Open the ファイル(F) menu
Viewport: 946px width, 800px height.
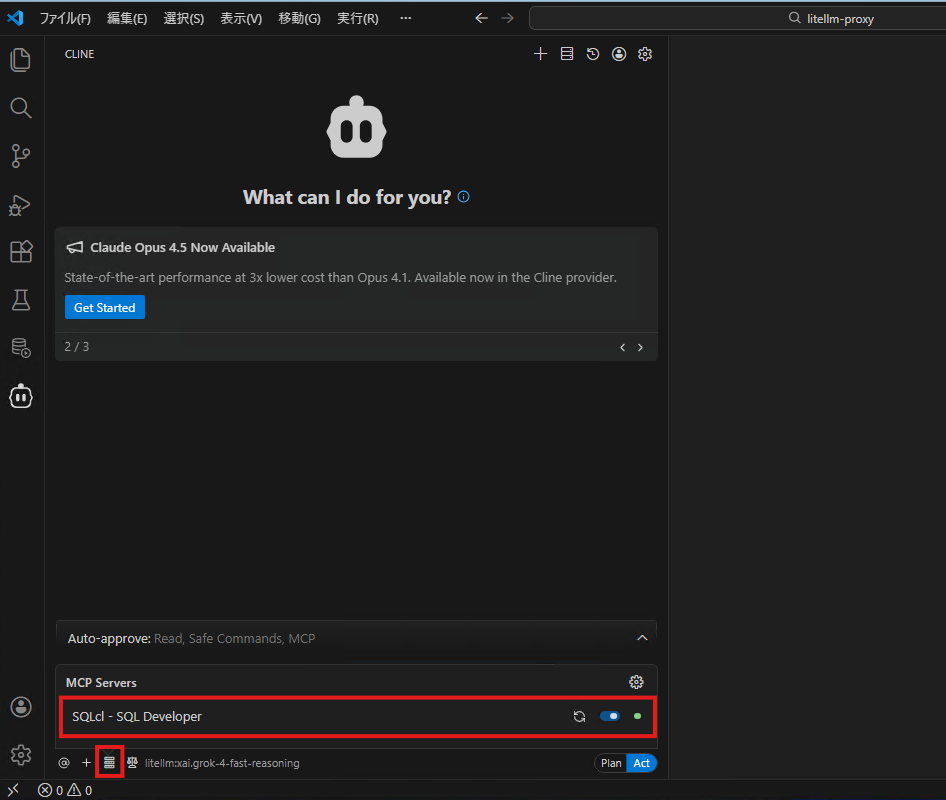point(65,19)
